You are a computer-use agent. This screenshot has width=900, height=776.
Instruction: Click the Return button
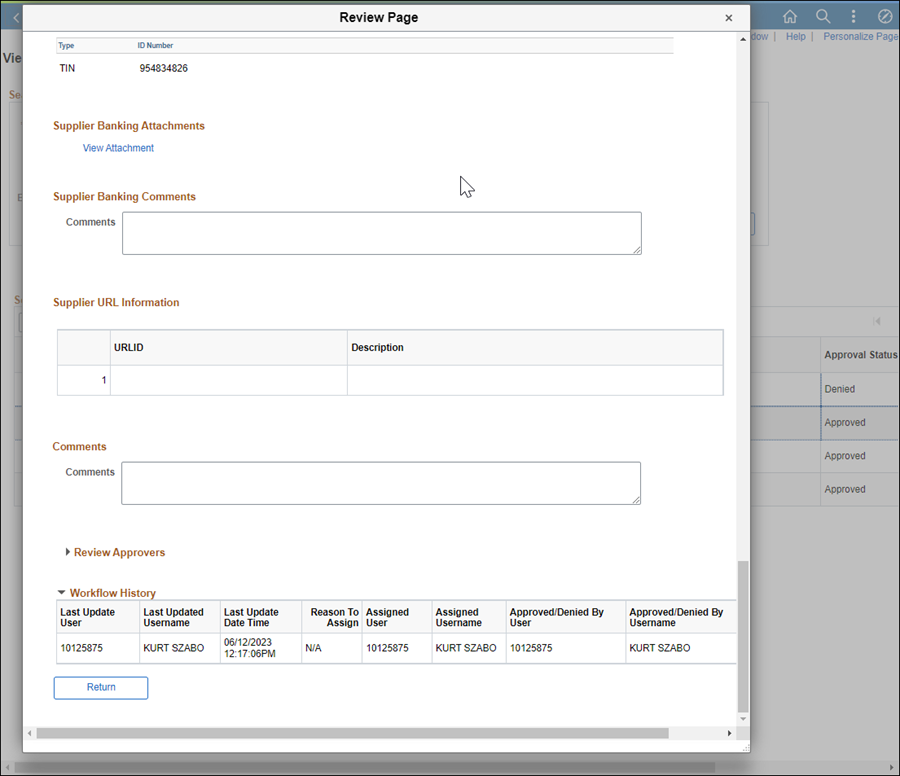101,688
